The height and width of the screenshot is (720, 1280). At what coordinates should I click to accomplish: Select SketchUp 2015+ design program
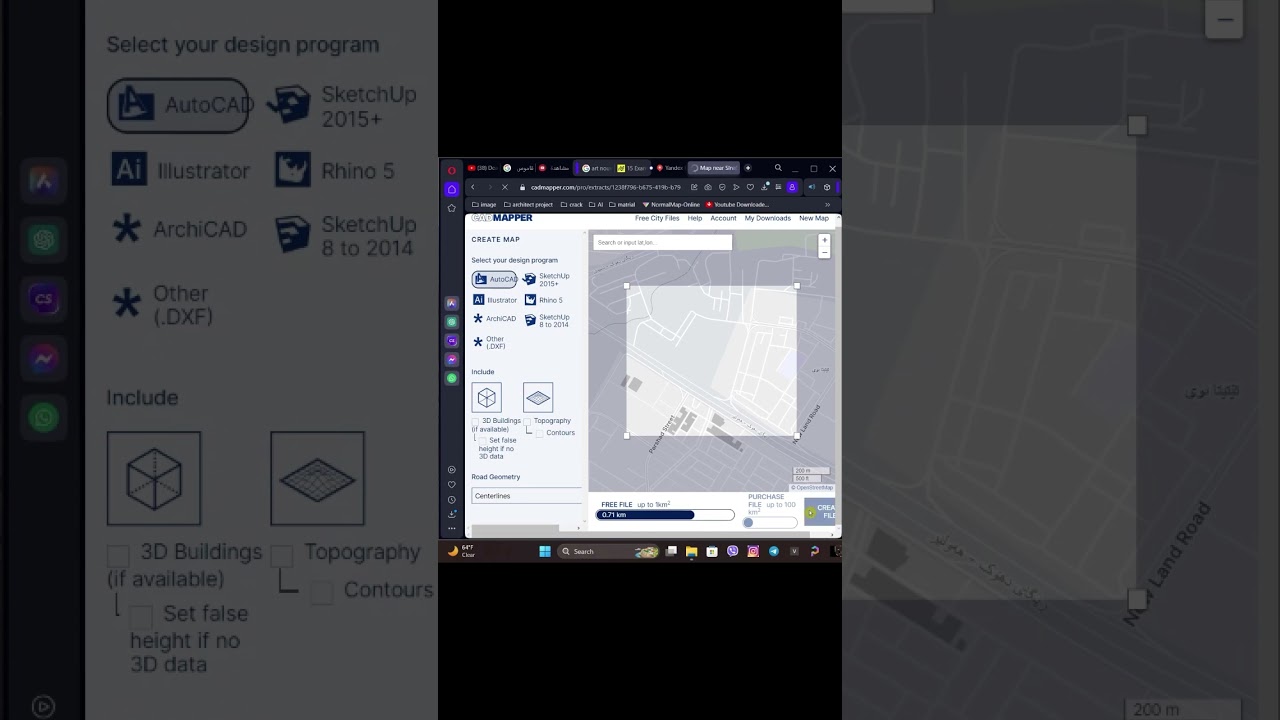tap(547, 280)
